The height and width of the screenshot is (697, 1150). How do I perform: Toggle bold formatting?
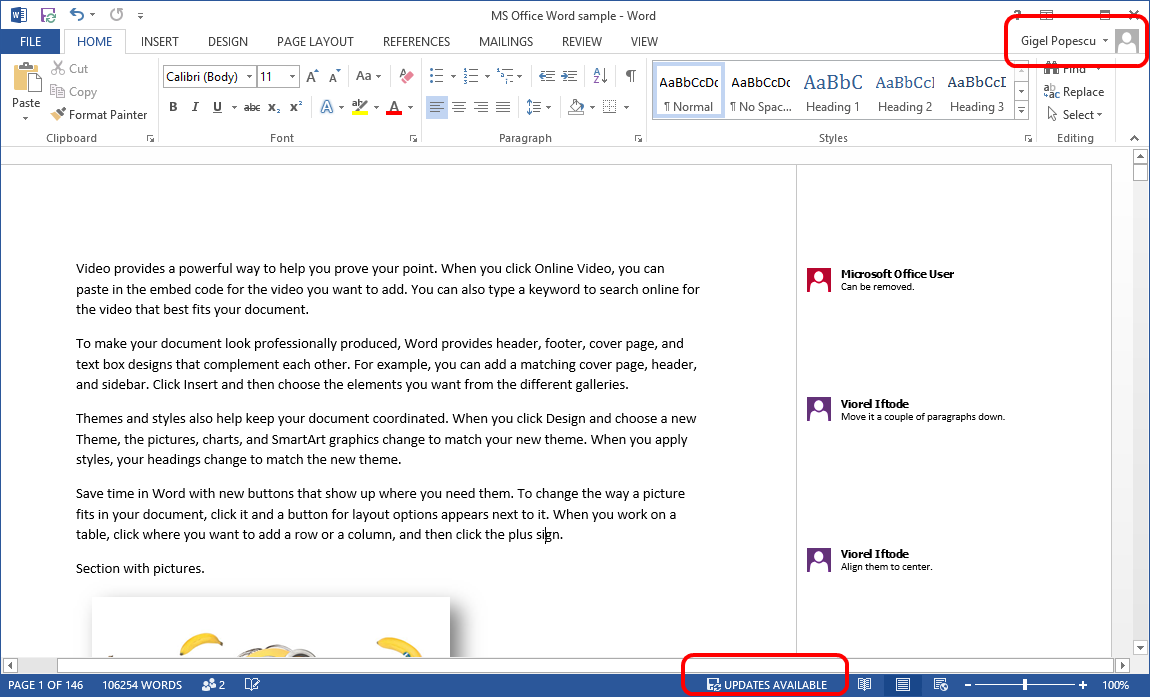[173, 107]
